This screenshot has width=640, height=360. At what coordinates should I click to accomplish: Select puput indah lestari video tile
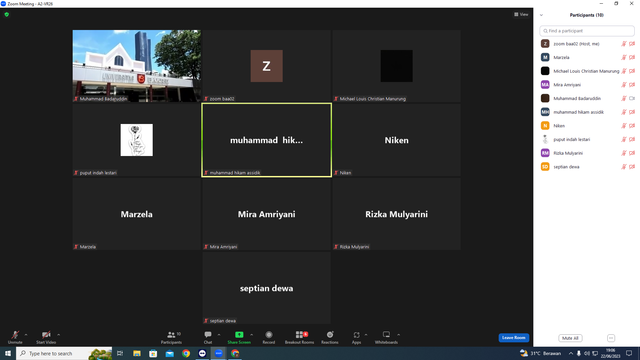pos(137,140)
